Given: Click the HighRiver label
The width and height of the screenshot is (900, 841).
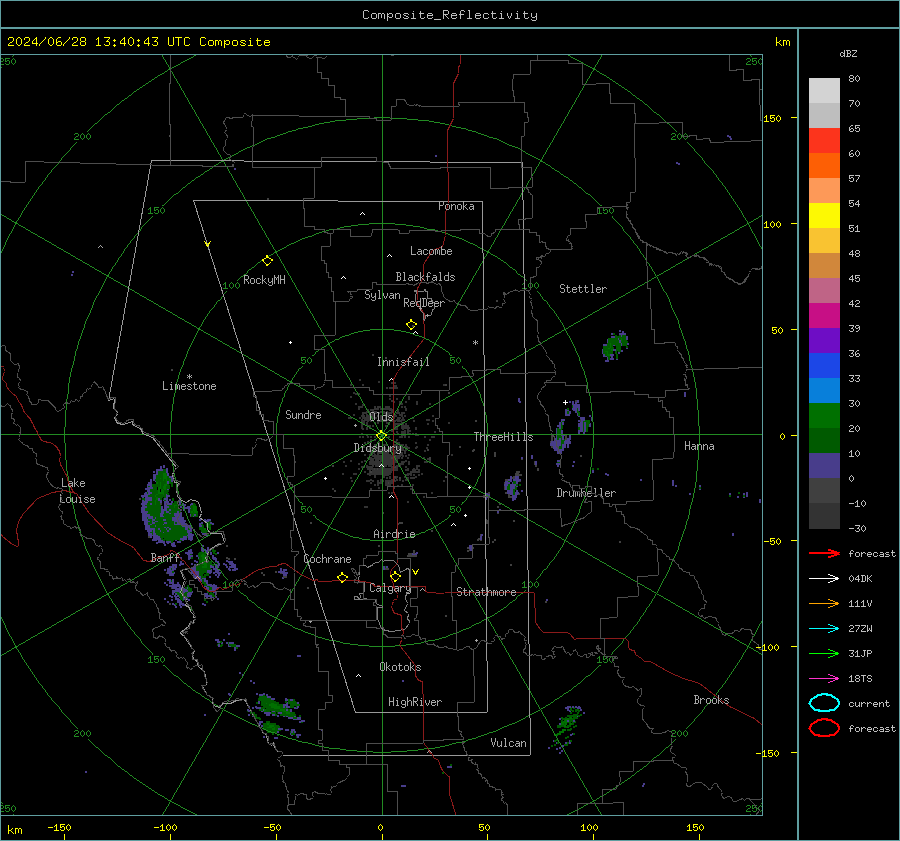Looking at the screenshot, I should (415, 702).
